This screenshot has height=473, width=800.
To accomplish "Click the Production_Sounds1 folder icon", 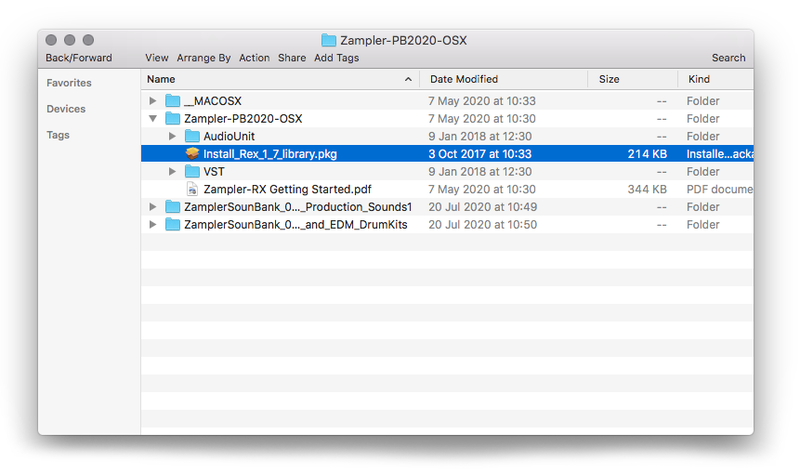I will click(x=172, y=207).
